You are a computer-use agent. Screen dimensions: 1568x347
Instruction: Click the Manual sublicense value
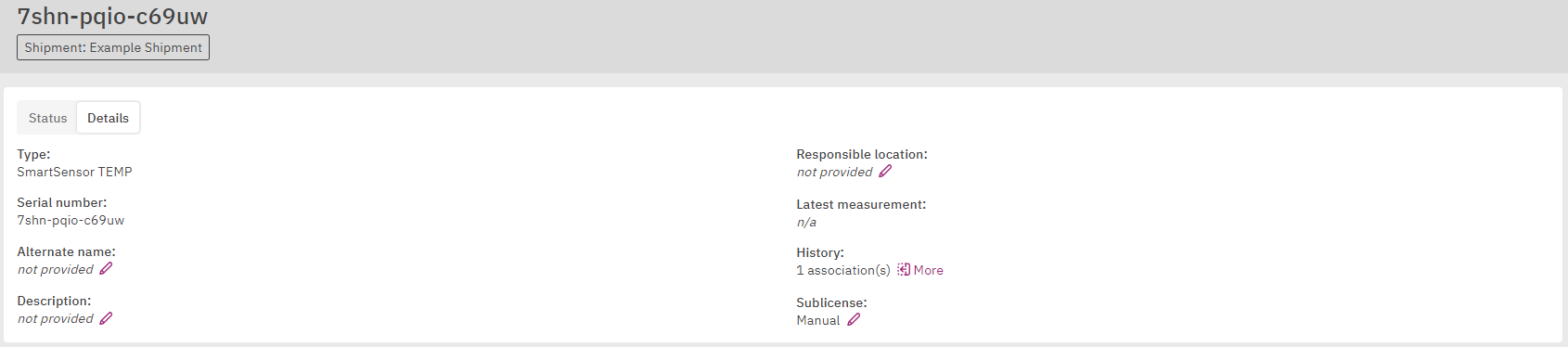(817, 321)
